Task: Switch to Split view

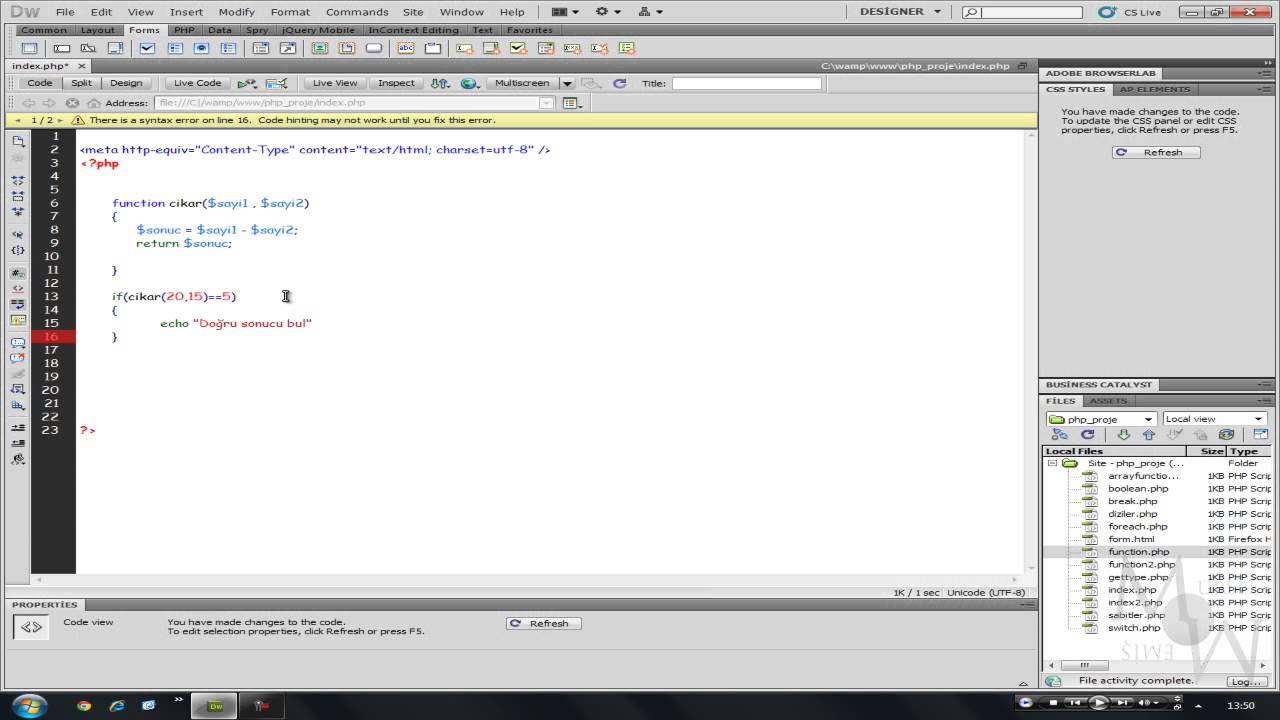Action: tap(81, 83)
